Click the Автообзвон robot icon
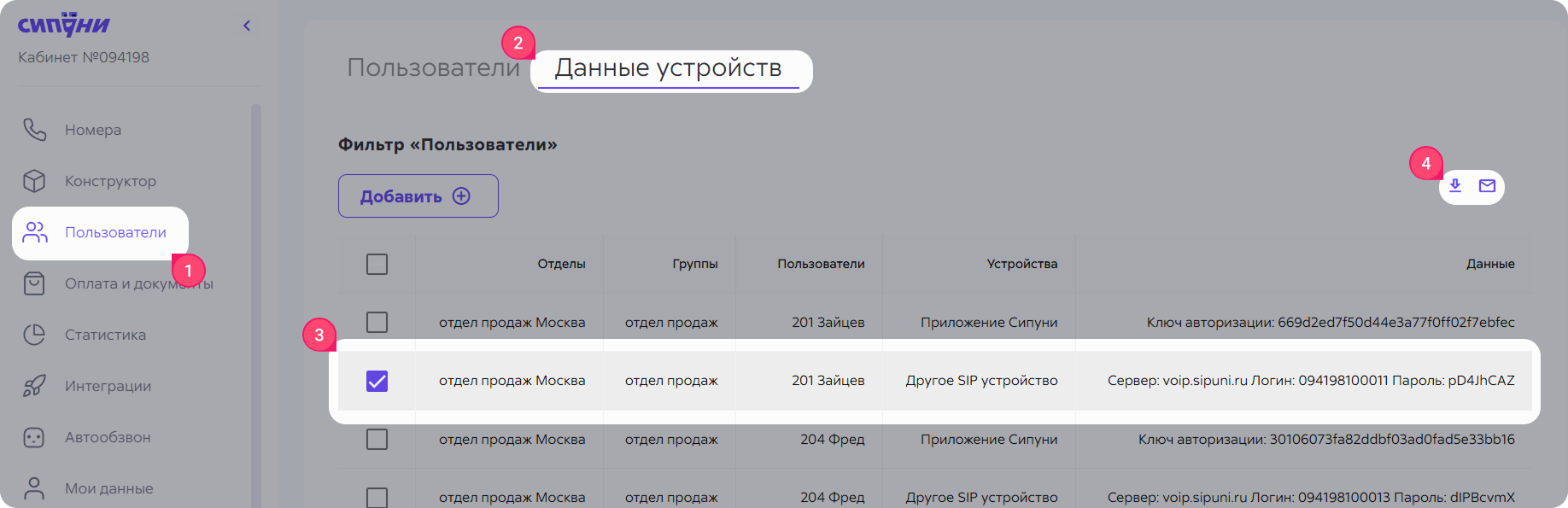The image size is (1568, 508). click(x=34, y=437)
